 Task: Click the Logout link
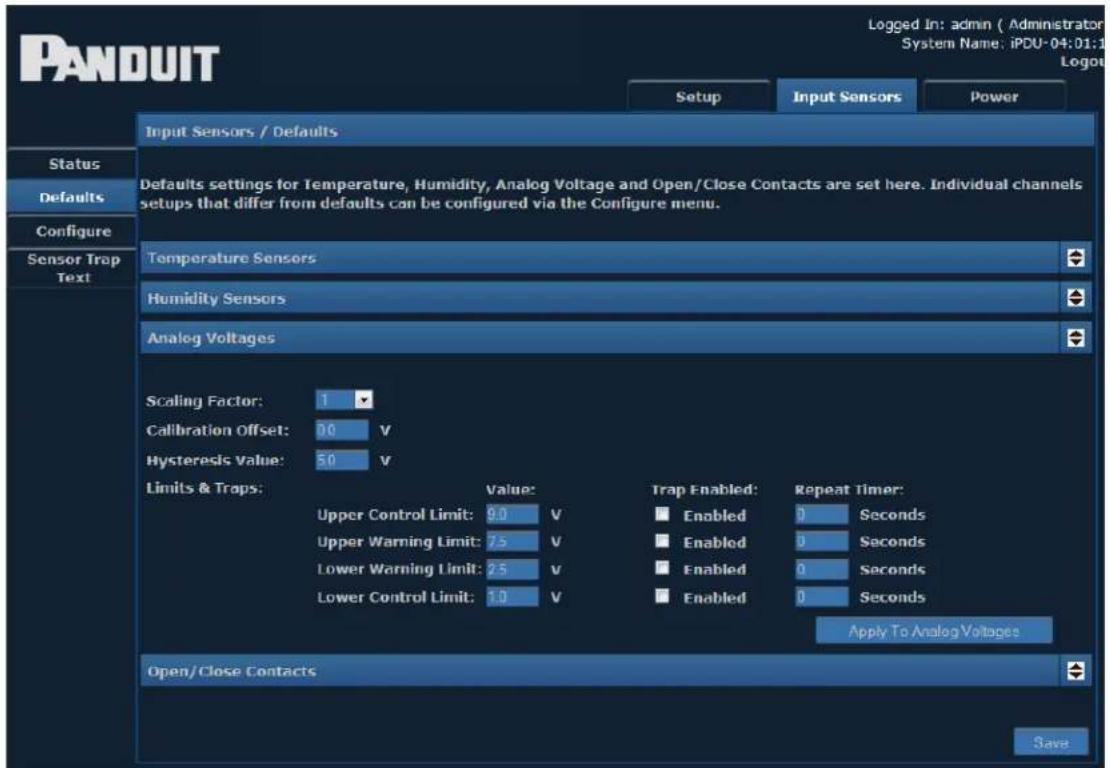(x=1083, y=62)
